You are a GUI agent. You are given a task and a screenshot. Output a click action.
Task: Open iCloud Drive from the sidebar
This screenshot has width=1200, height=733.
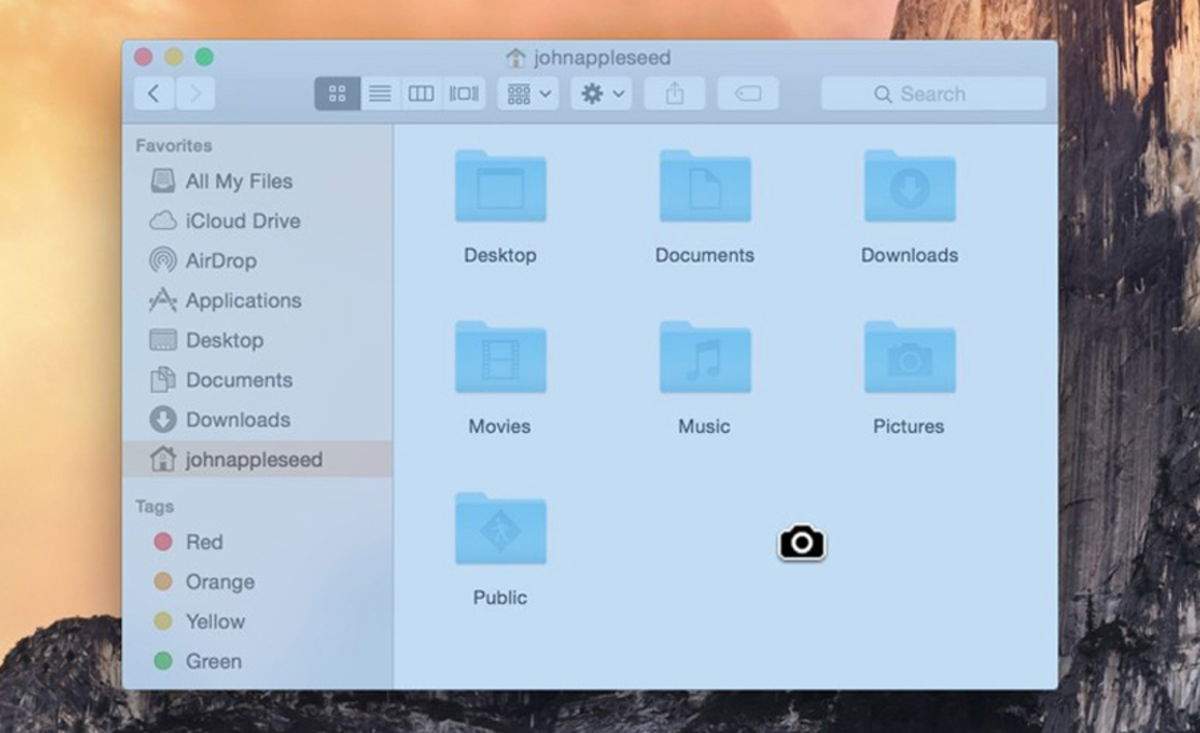pos(242,221)
